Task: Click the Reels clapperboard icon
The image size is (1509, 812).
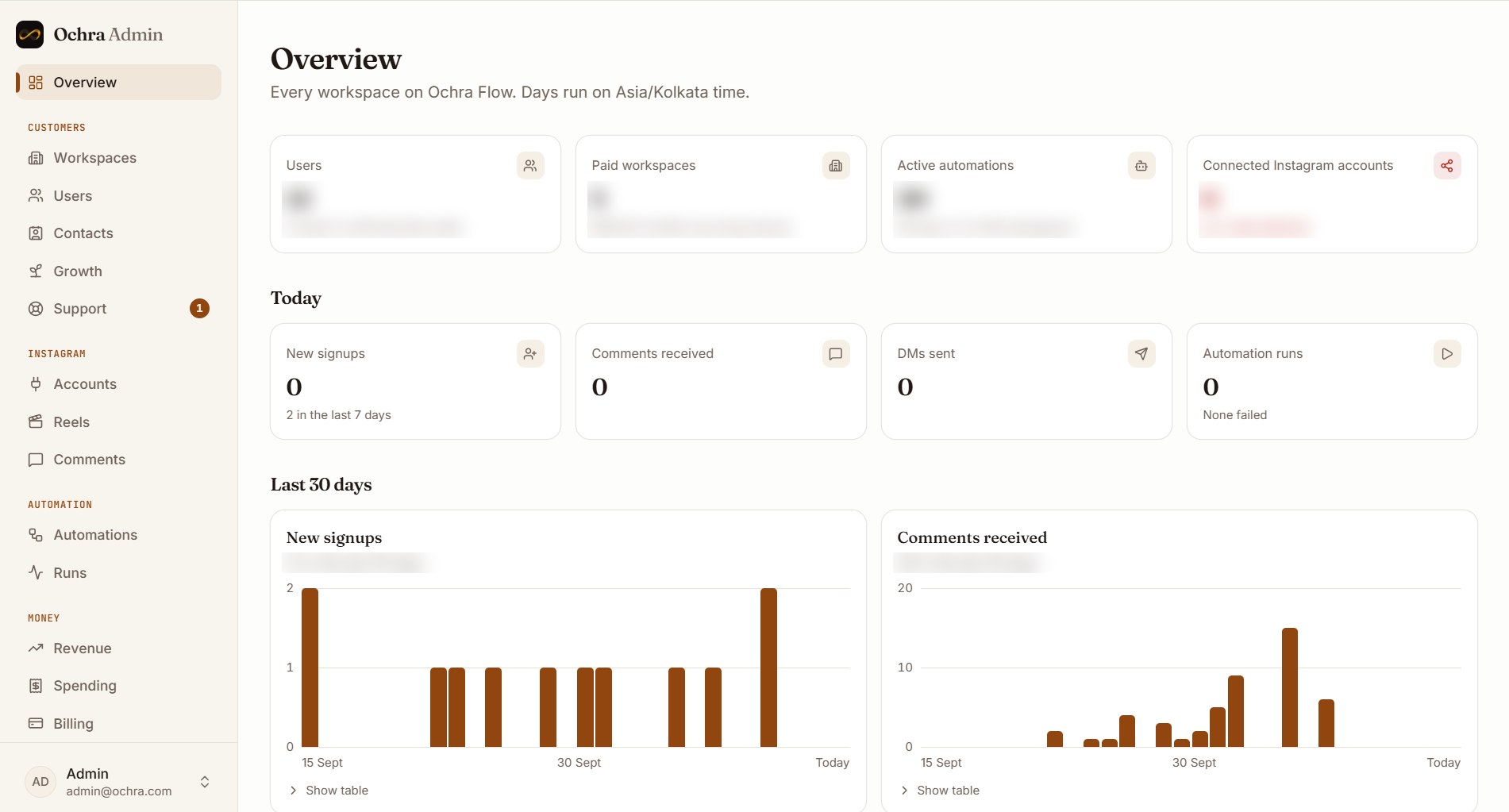Action: pos(36,421)
